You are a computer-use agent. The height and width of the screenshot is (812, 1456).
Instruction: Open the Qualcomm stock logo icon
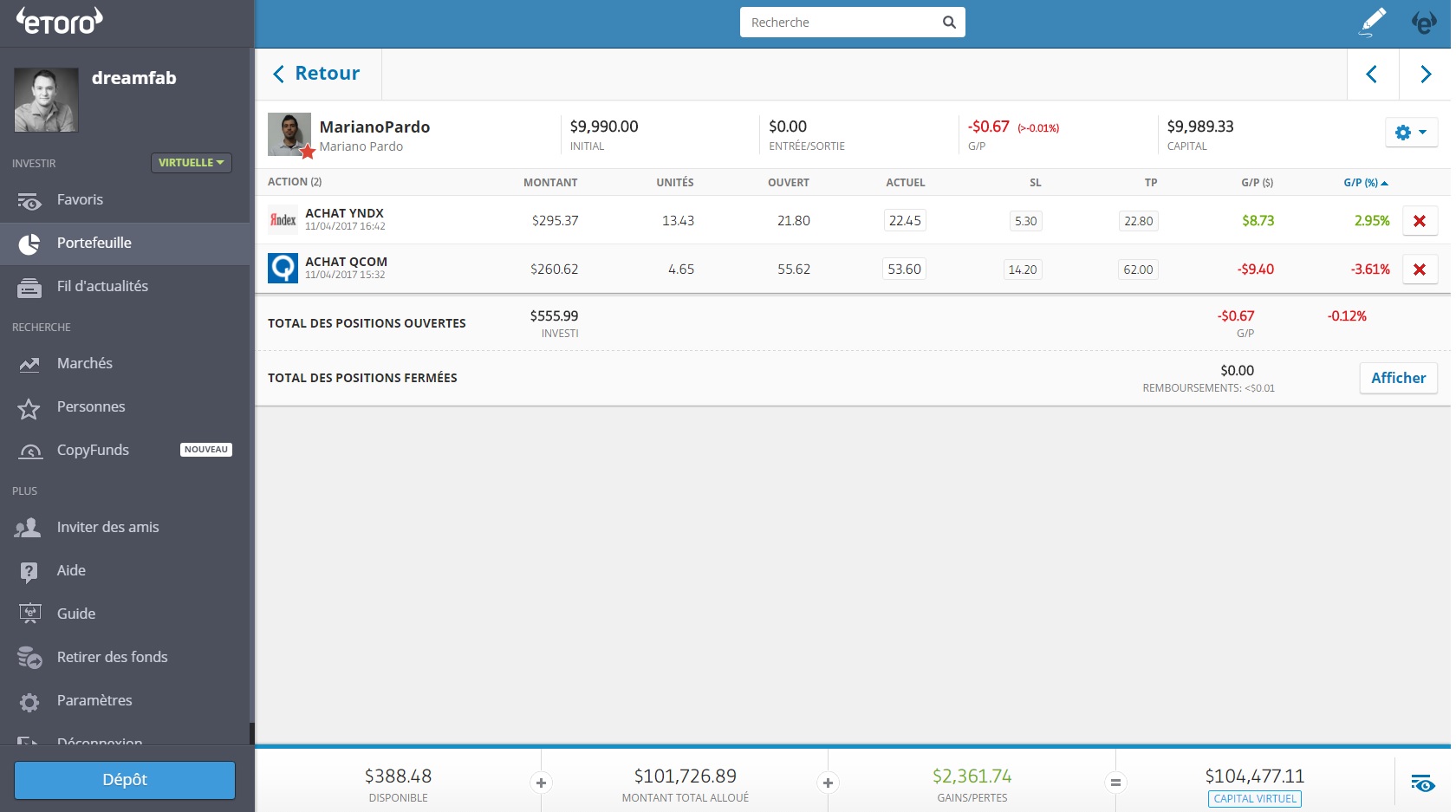pos(283,269)
